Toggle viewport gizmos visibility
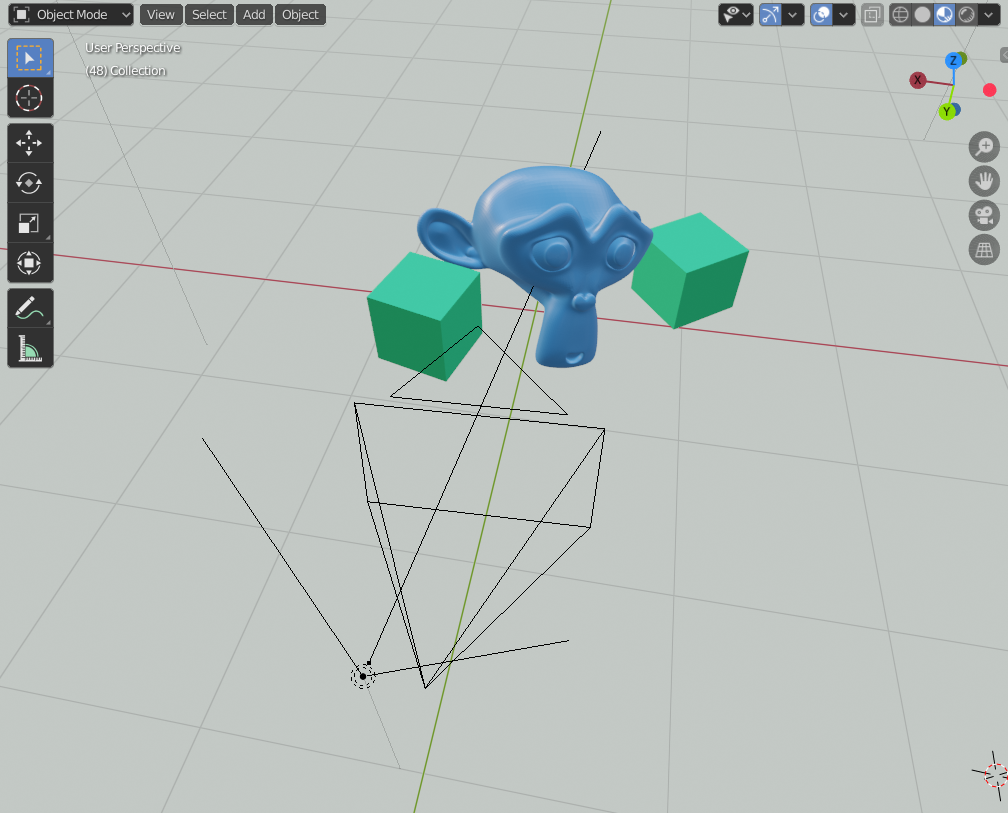The width and height of the screenshot is (1008, 813). (770, 15)
